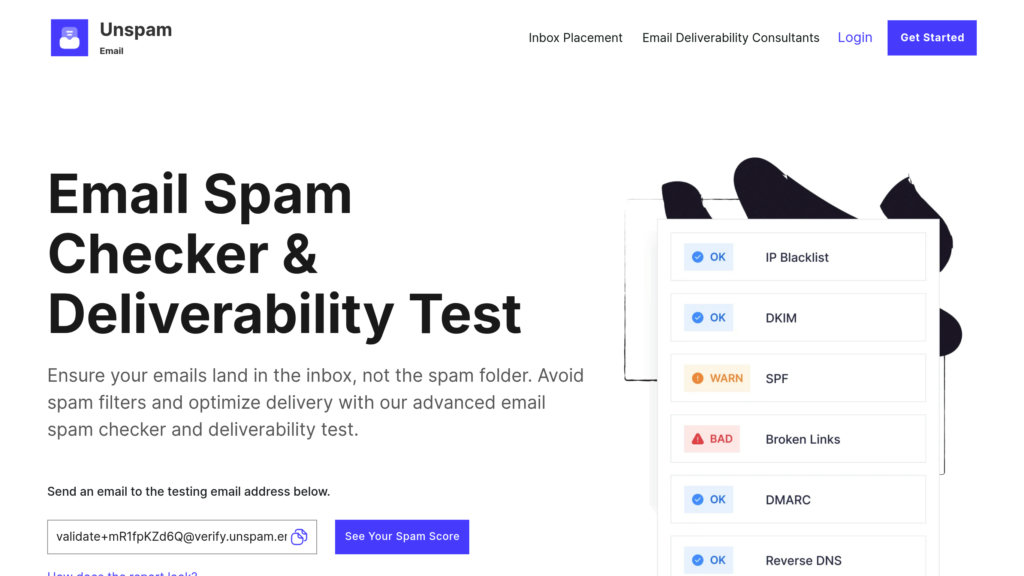1024x576 pixels.
Task: Click the Unspam brand name text
Action: pyautogui.click(x=136, y=30)
